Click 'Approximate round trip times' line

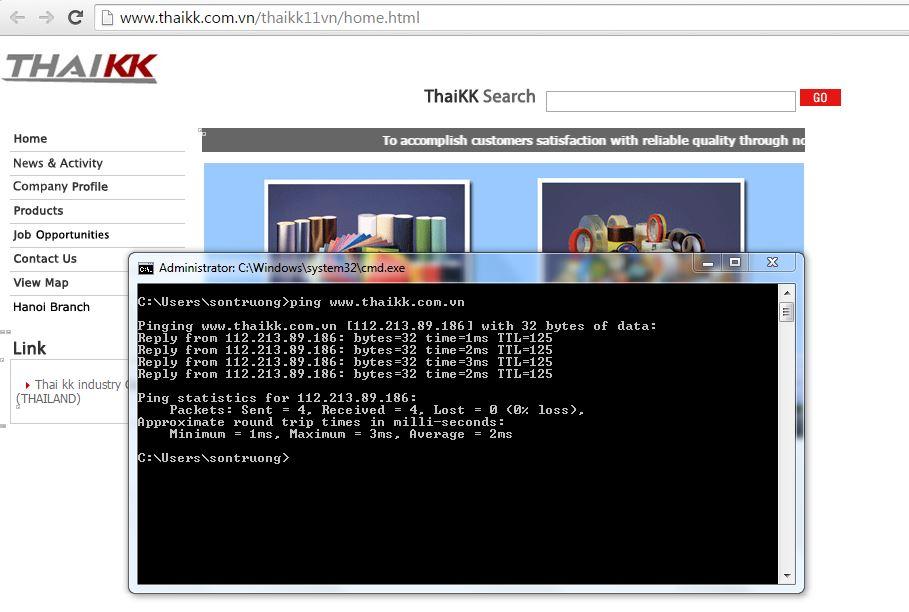321,422
